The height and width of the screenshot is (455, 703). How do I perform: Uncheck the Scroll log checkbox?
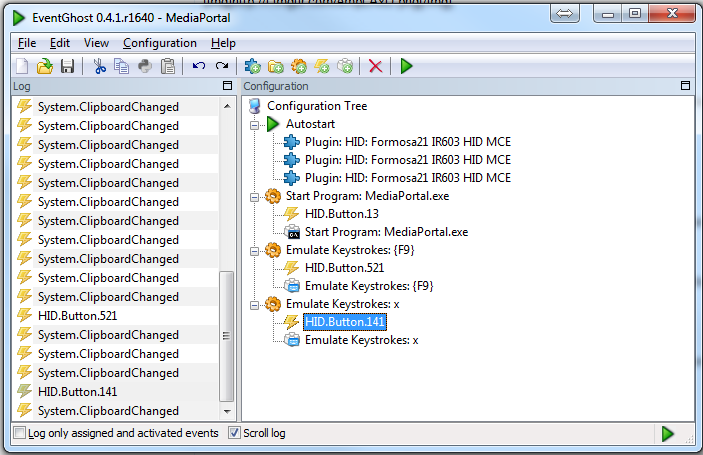[234, 433]
